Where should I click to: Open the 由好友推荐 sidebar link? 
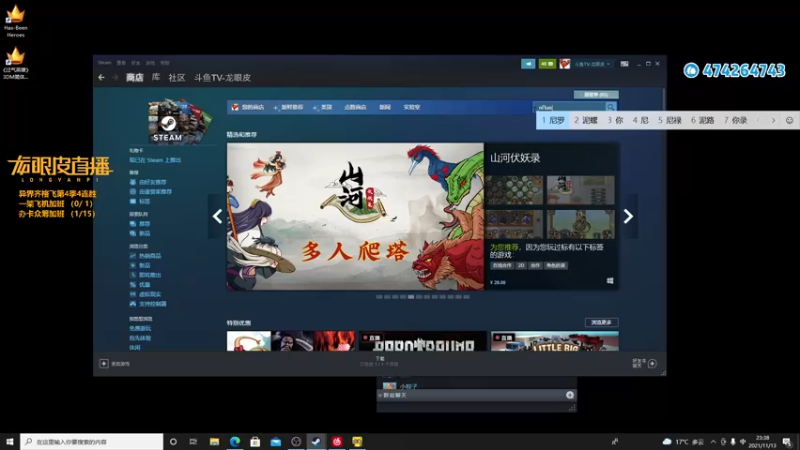tap(153, 182)
